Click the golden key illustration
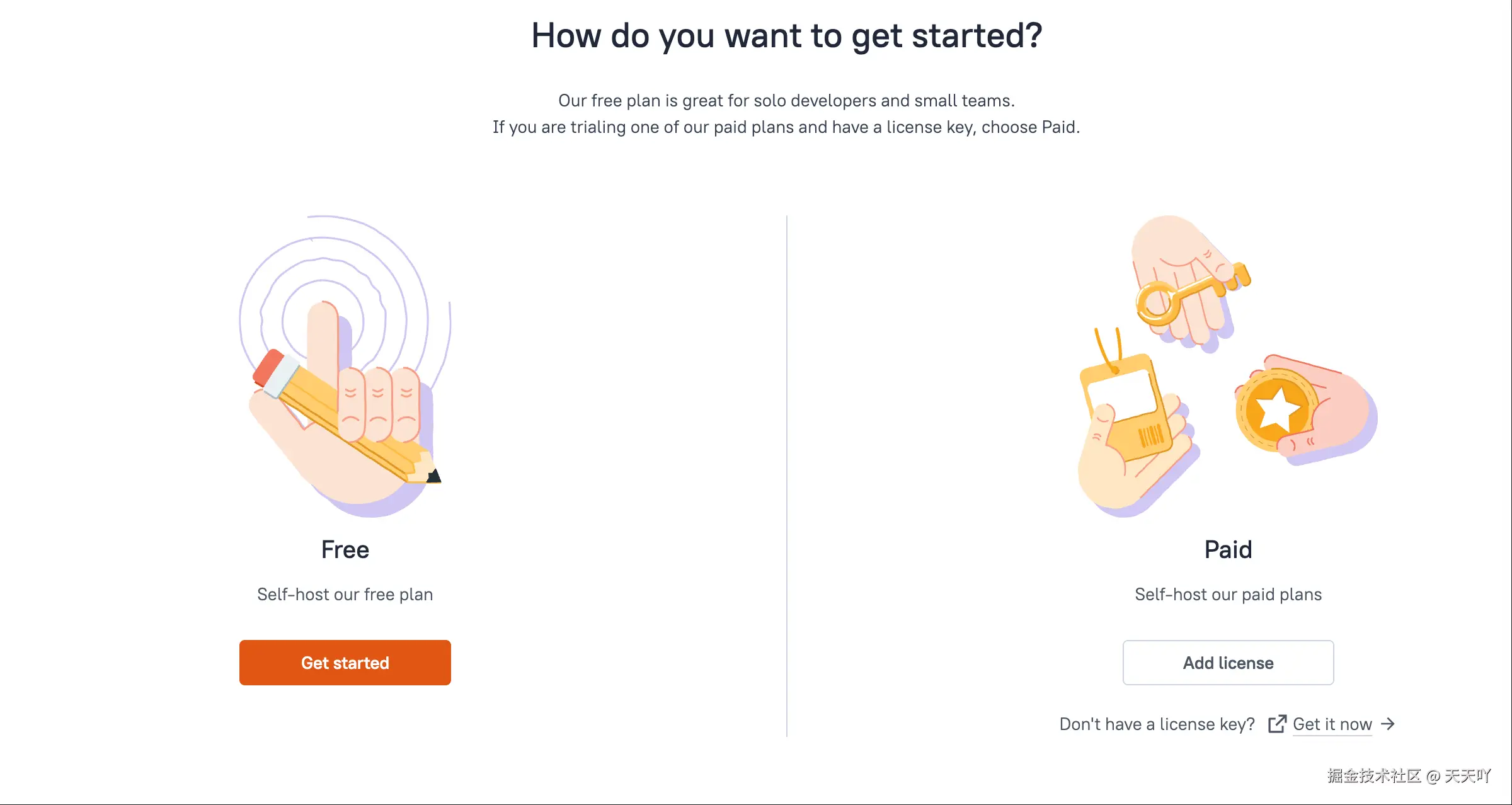The image size is (1512, 805). point(1184,293)
